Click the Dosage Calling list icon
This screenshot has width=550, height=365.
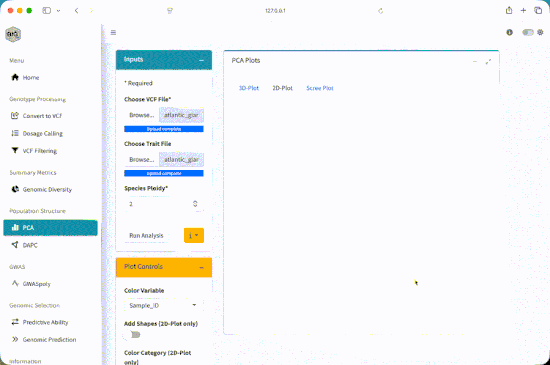(15, 133)
